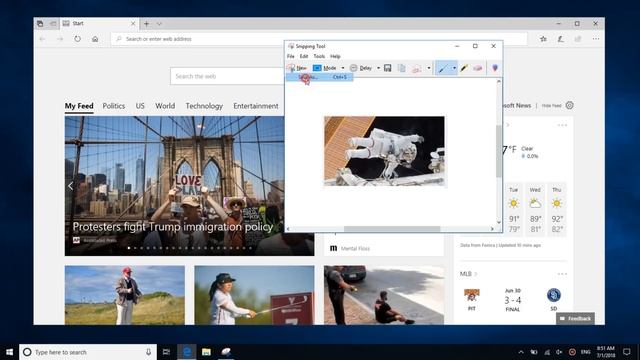Select the My Feed tab
The image size is (640, 360).
[x=79, y=106]
